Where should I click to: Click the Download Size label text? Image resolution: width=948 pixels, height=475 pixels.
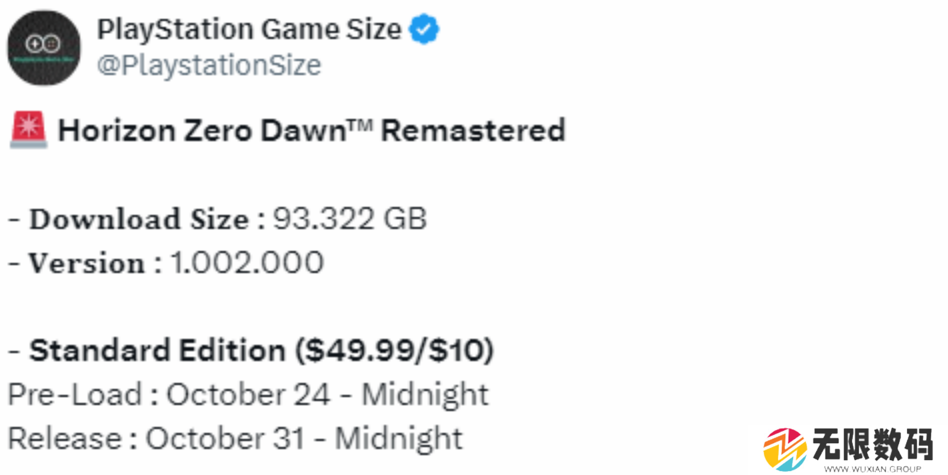139,218
